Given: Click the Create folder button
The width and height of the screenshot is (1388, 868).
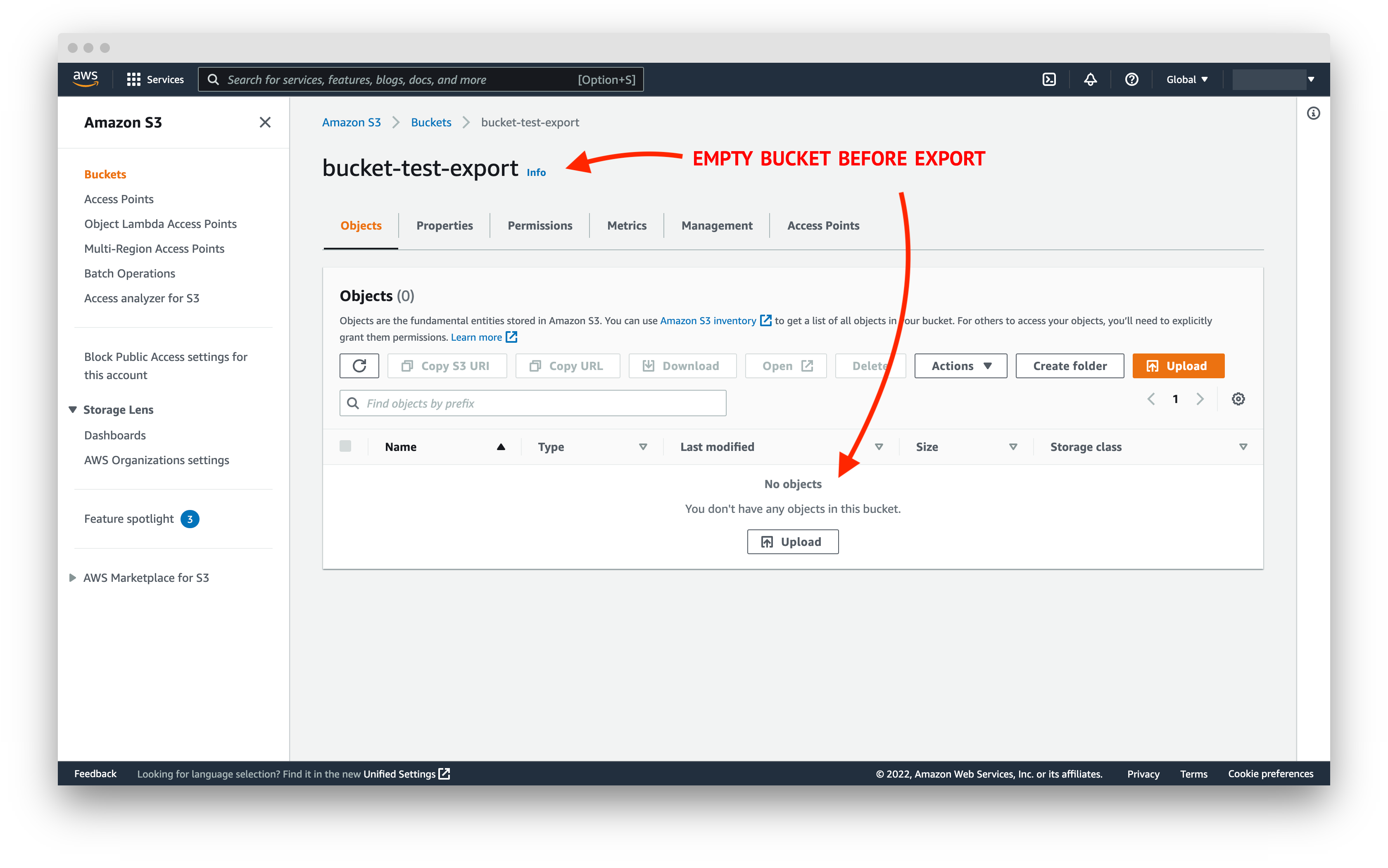Looking at the screenshot, I should pos(1069,366).
